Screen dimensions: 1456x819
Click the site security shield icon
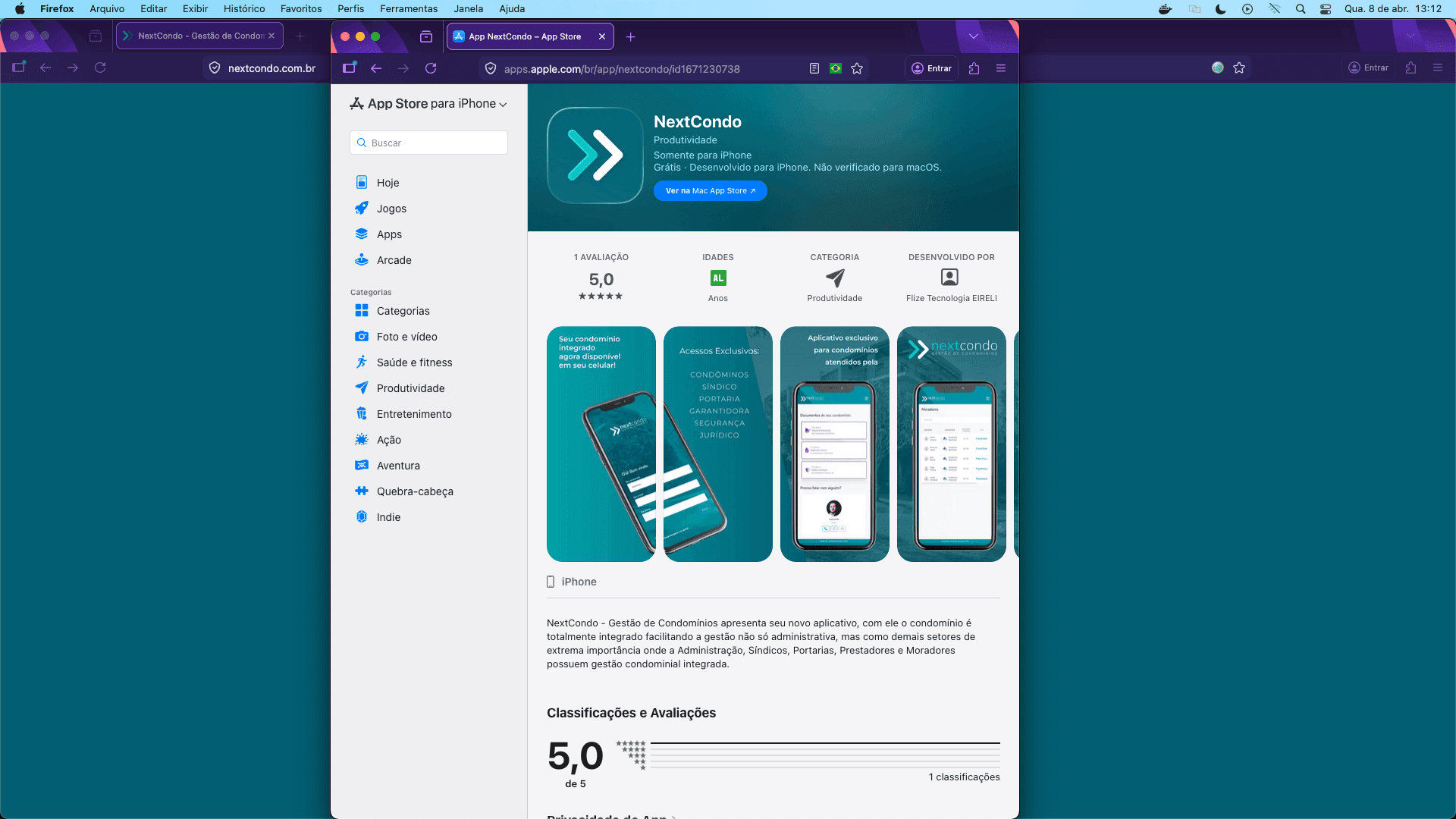491,68
